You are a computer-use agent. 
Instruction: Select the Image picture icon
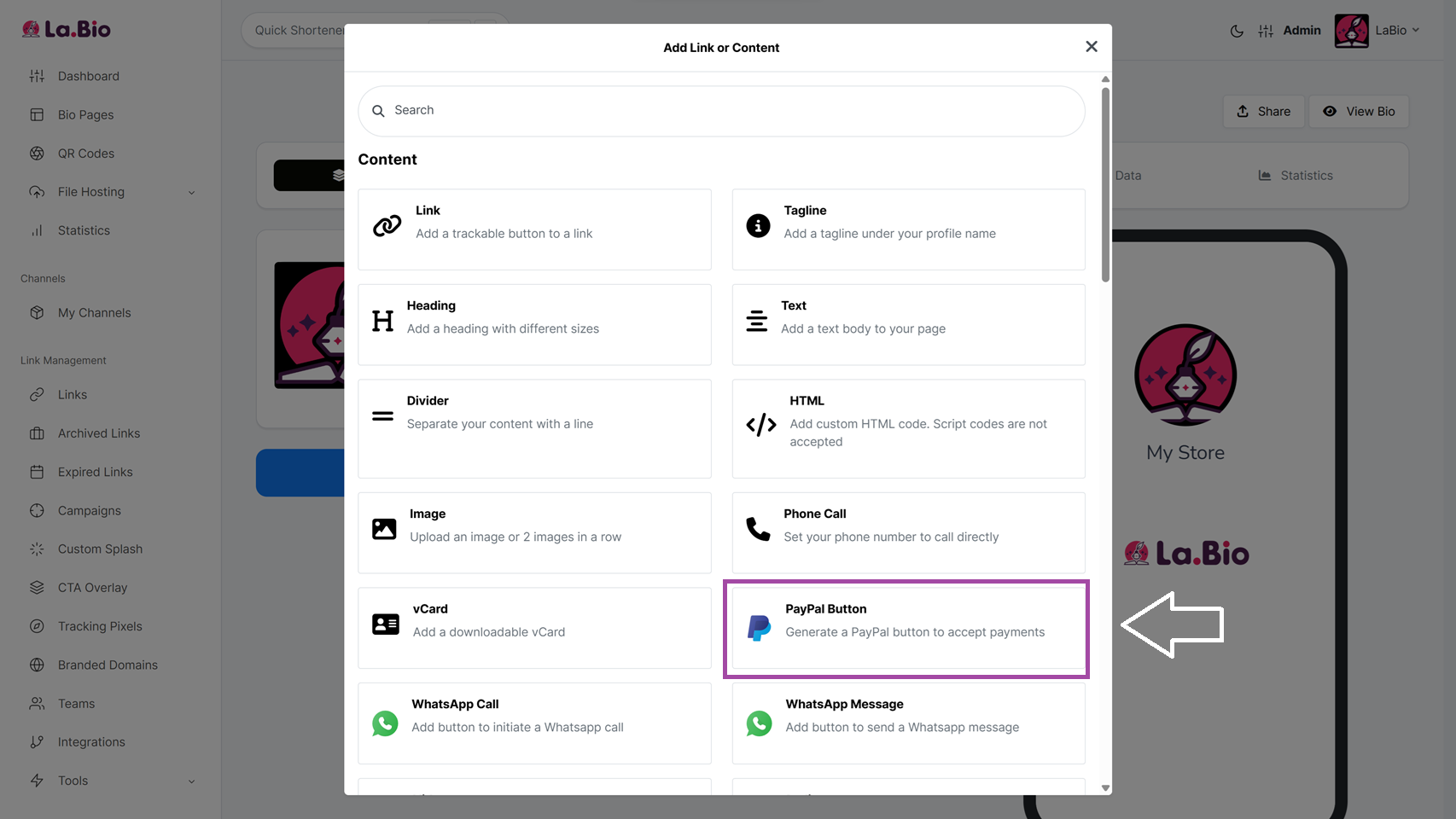click(x=384, y=529)
